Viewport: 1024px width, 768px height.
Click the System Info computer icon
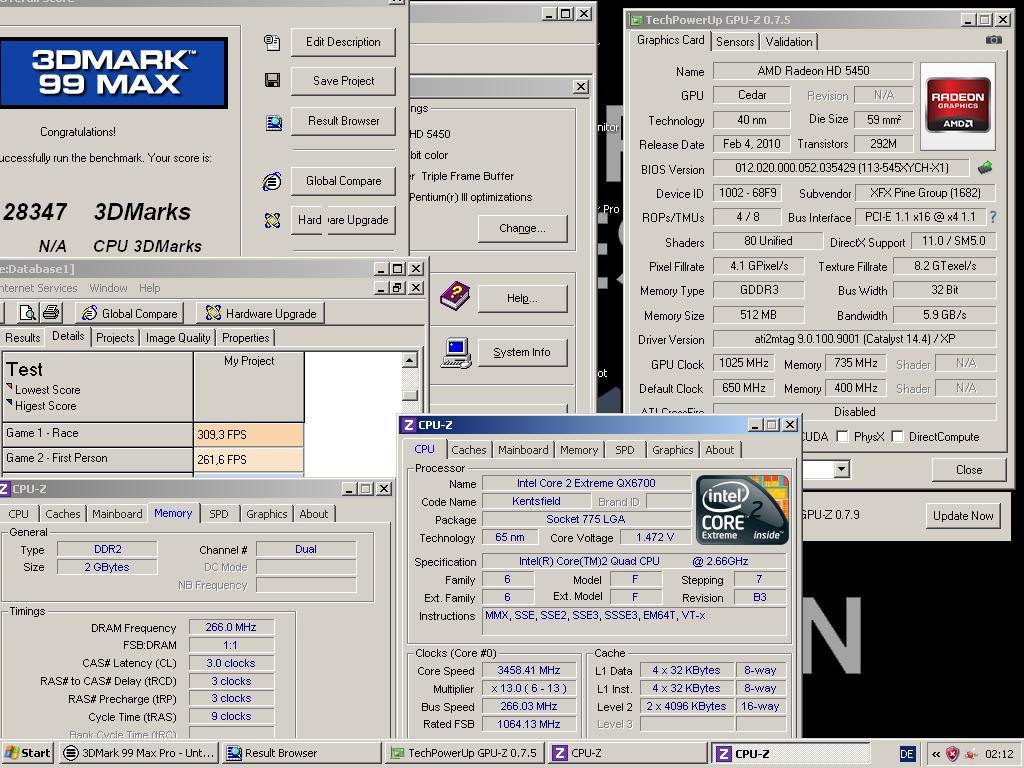click(456, 353)
